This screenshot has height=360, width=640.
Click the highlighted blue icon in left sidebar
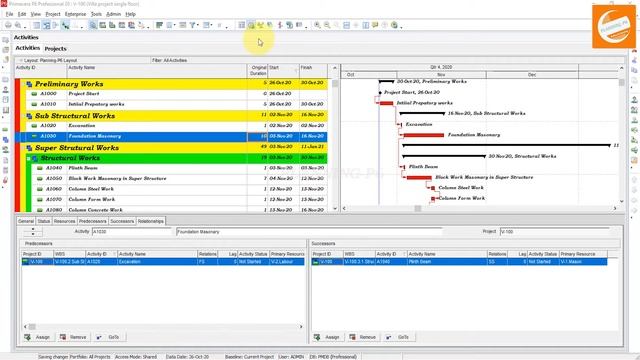pos(5,140)
